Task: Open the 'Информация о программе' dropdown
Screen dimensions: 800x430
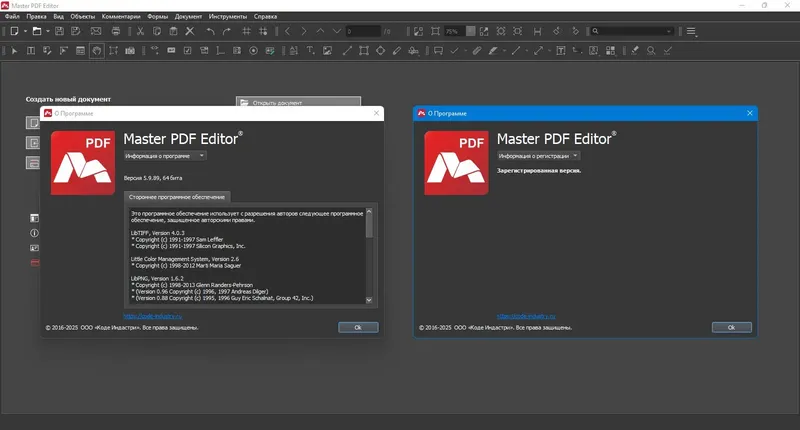Action: coord(165,156)
